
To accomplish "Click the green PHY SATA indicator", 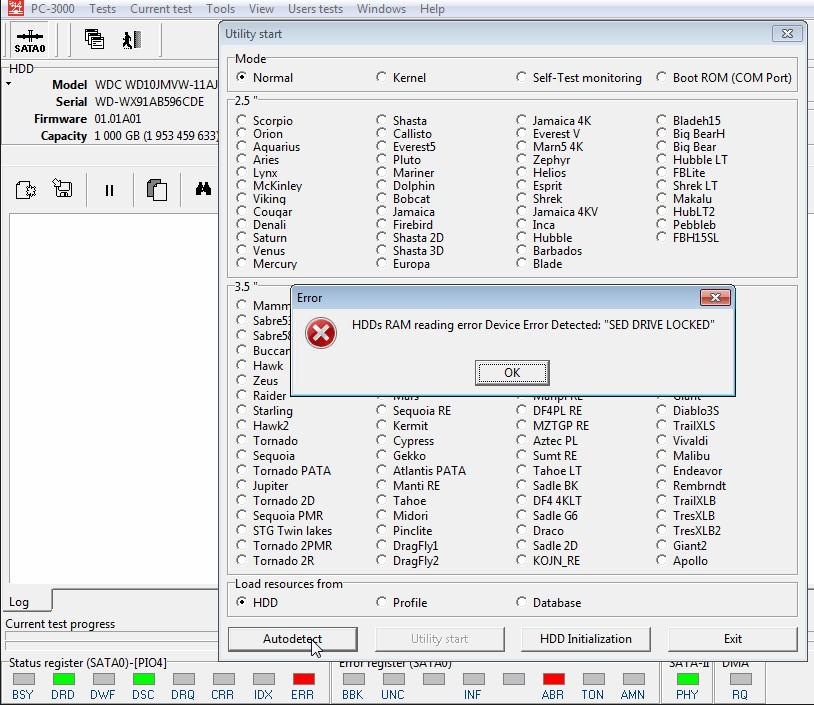I will (x=687, y=679).
